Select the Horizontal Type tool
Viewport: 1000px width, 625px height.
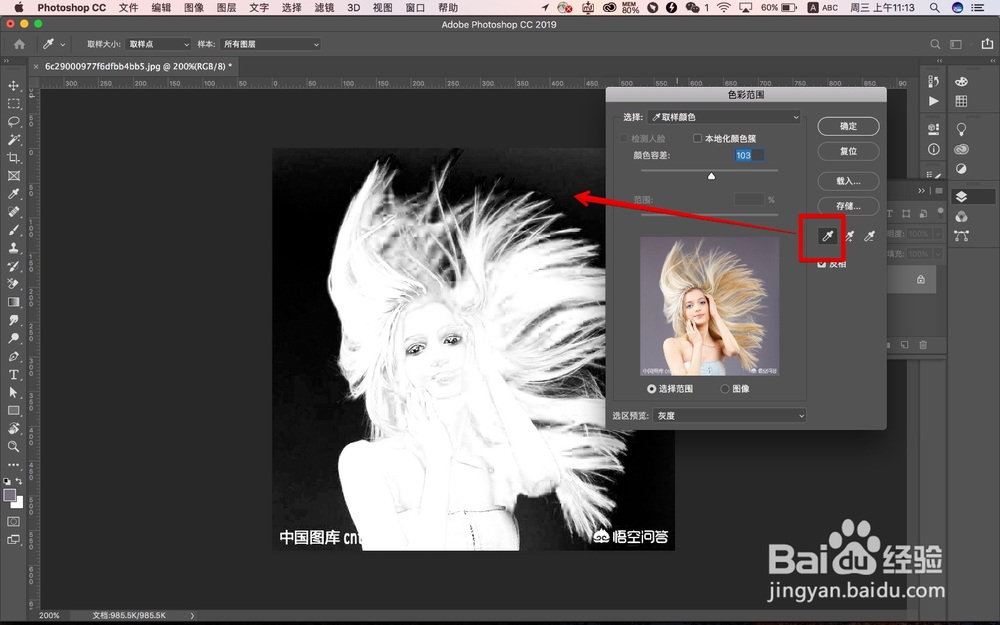(13, 374)
